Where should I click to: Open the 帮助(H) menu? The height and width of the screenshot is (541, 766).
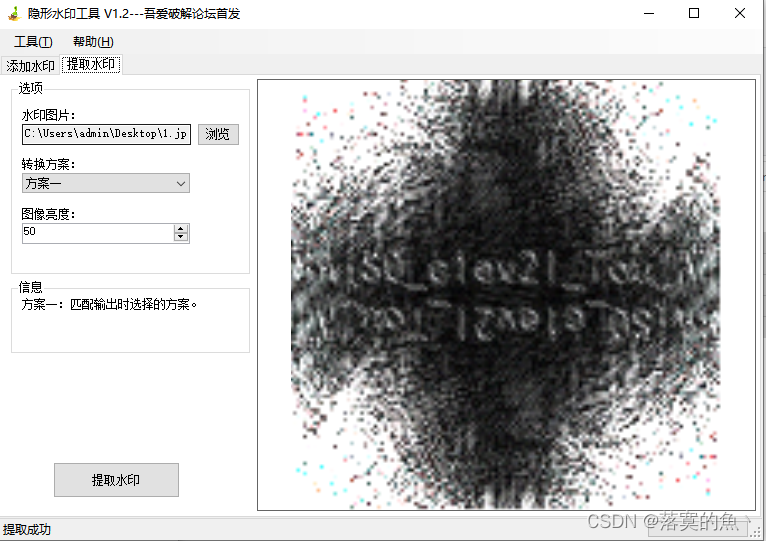(x=93, y=42)
